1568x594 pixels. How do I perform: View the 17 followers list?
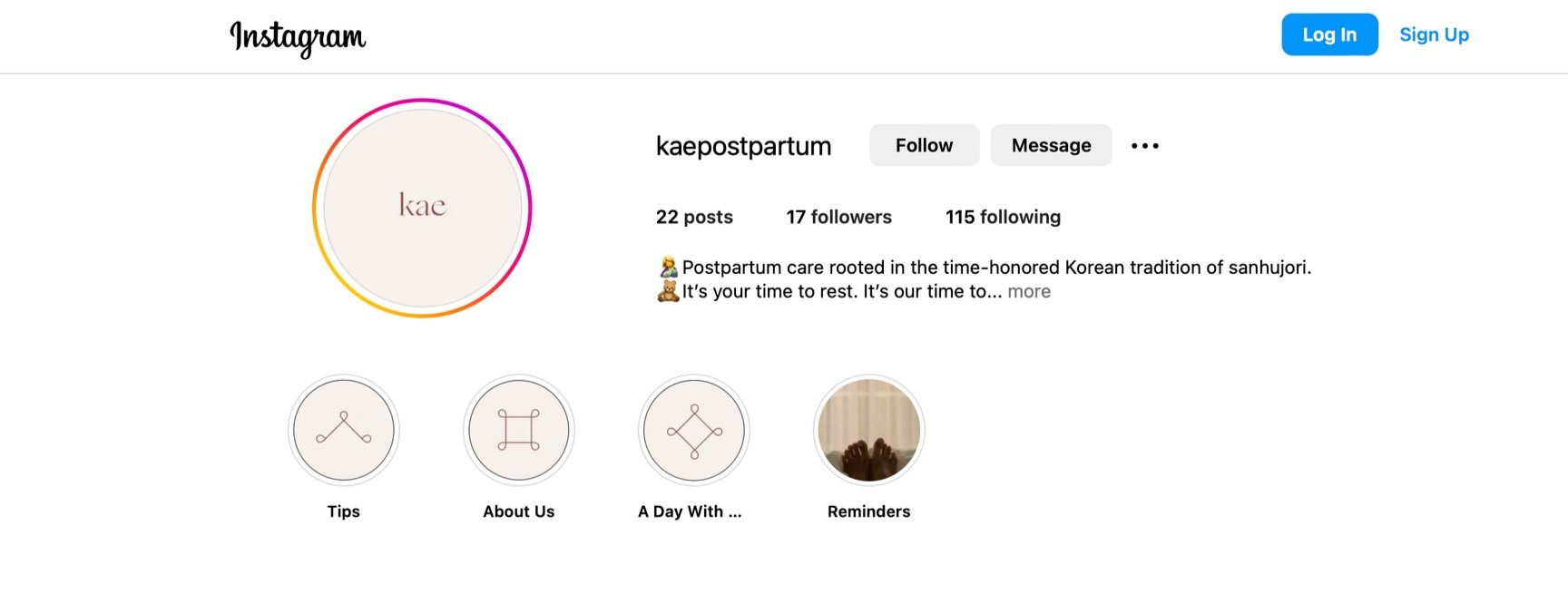tap(839, 217)
